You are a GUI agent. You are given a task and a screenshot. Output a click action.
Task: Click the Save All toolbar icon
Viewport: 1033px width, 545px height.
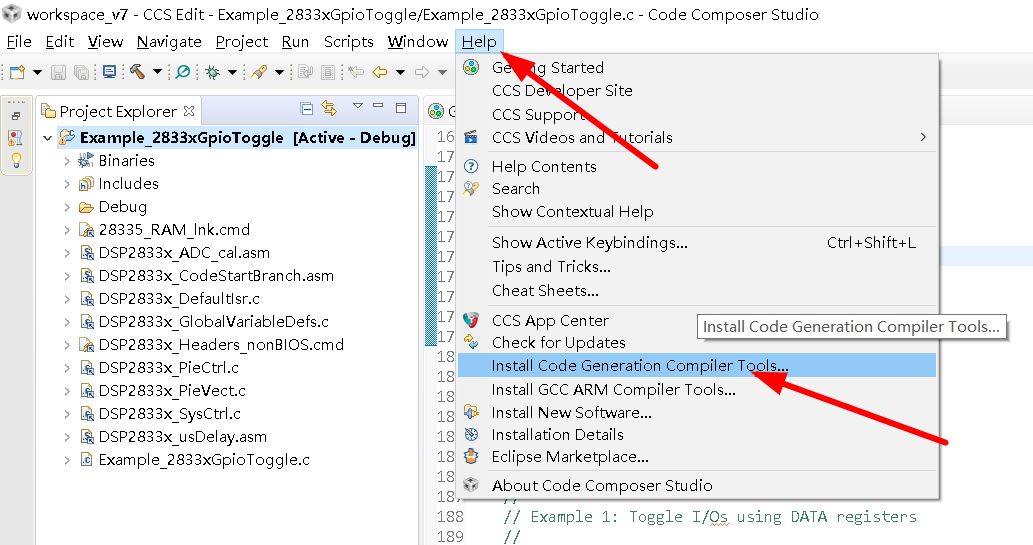coord(82,72)
